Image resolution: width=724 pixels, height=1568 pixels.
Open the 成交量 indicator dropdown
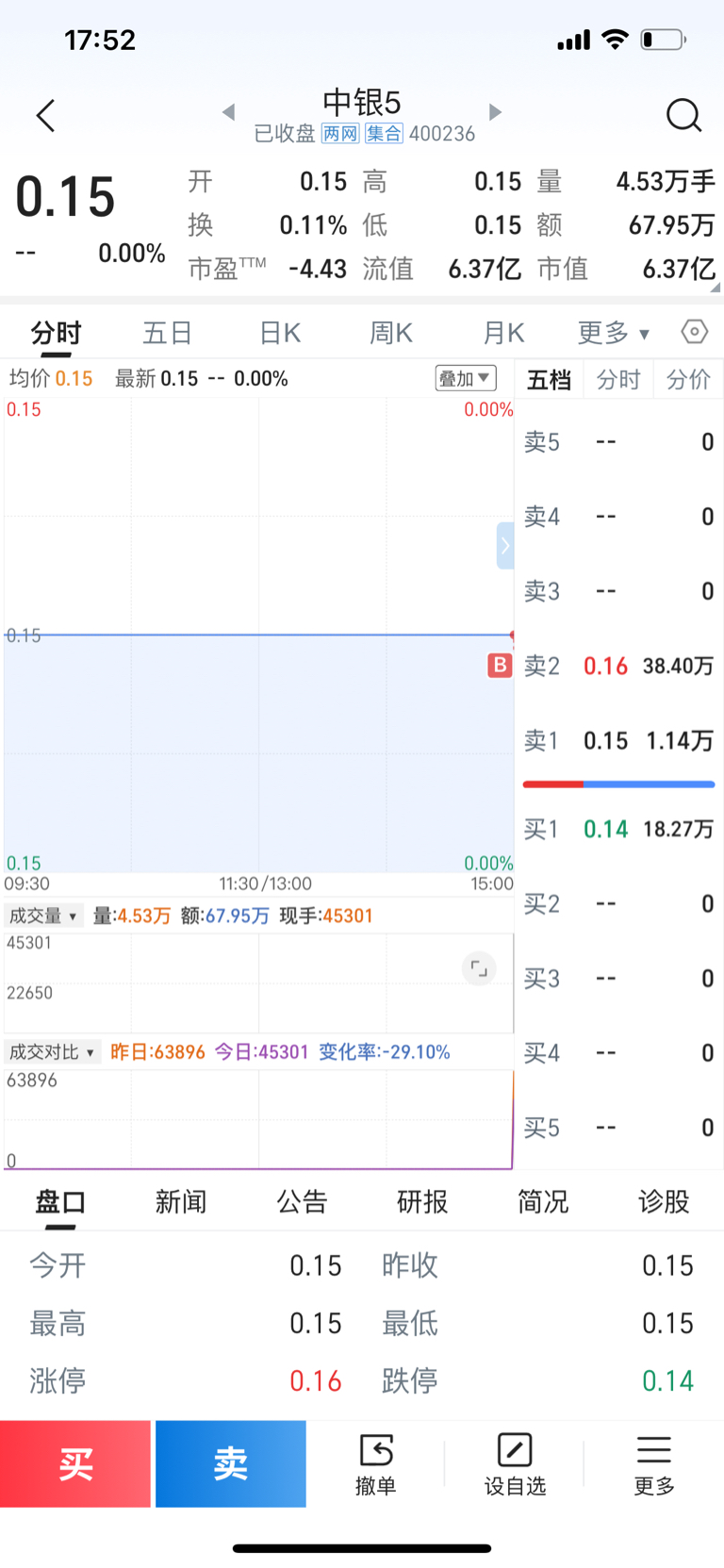click(x=43, y=916)
